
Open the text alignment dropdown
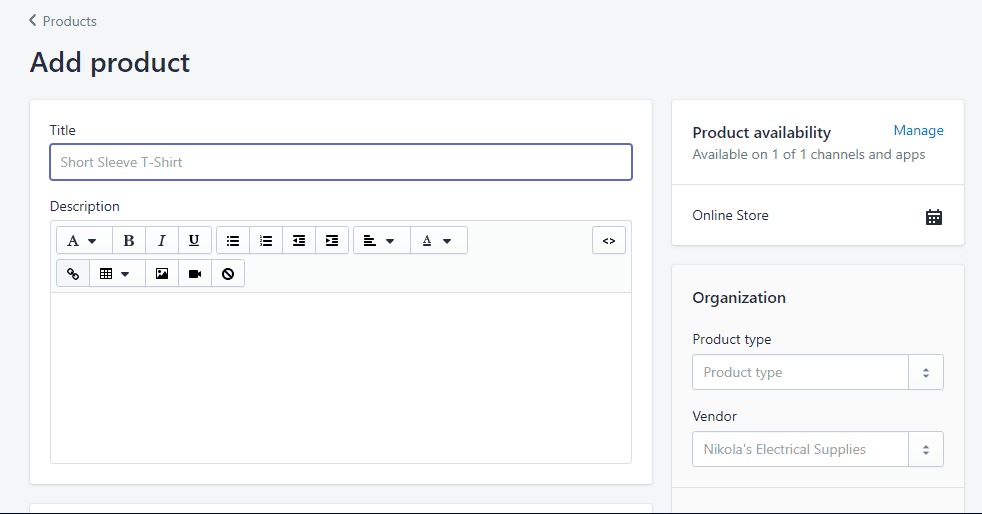pos(381,240)
